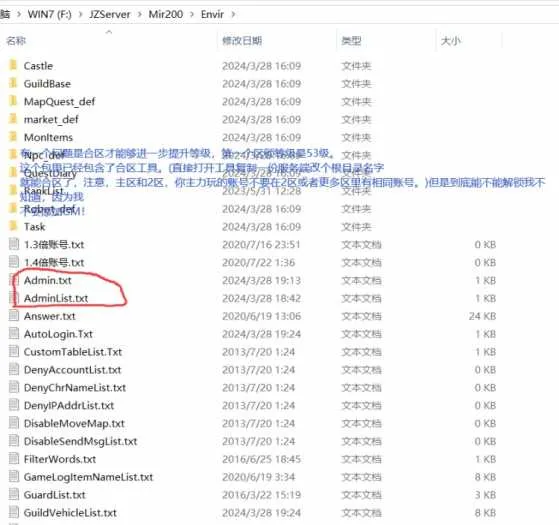Image resolution: width=559 pixels, height=525 pixels.
Task: Select the CustomTableList.Txt file name
Action: 73,351
